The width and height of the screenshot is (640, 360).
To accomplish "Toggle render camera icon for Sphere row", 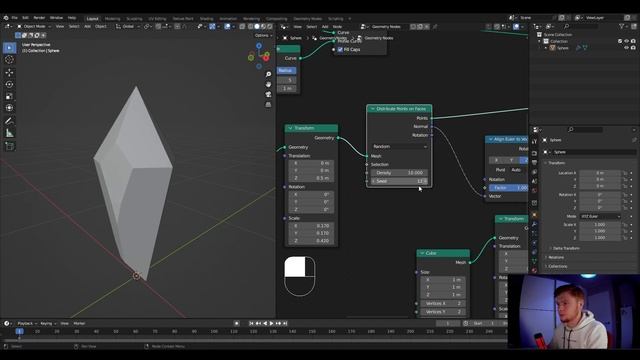I will [633, 48].
